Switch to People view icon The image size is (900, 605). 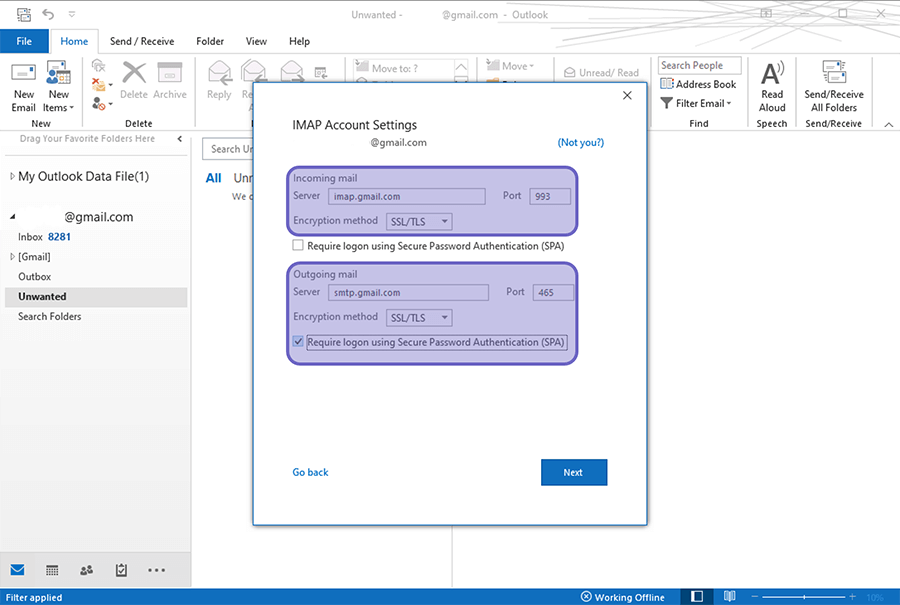tap(87, 570)
